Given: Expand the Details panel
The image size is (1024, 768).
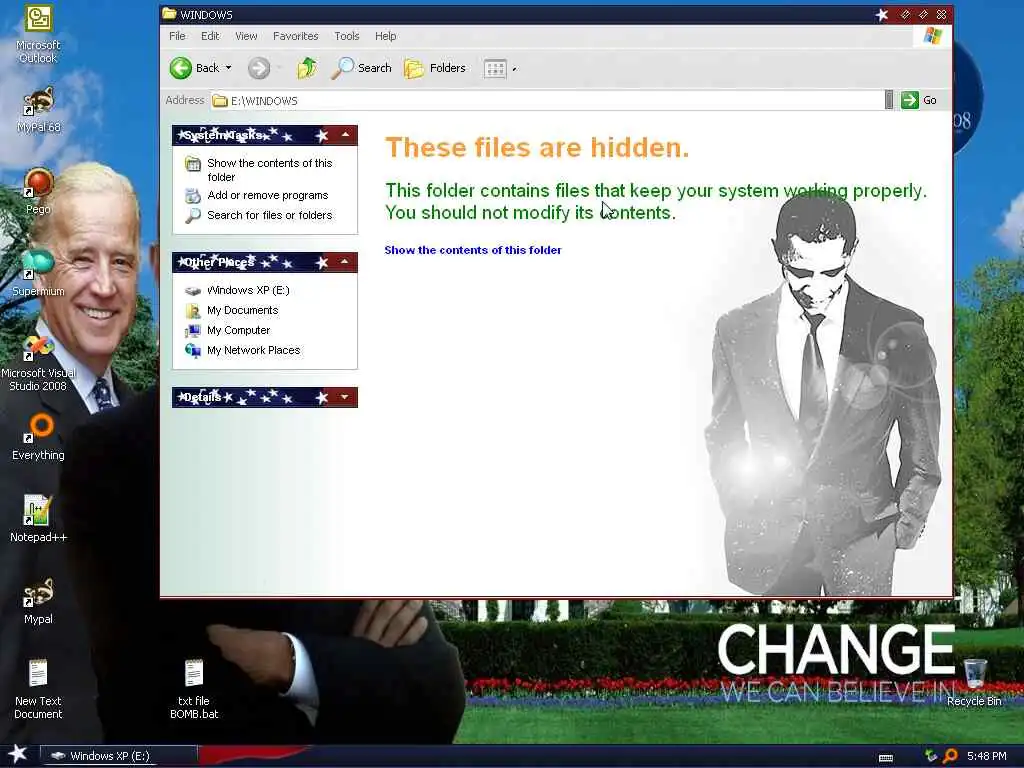Looking at the screenshot, I should pyautogui.click(x=345, y=396).
